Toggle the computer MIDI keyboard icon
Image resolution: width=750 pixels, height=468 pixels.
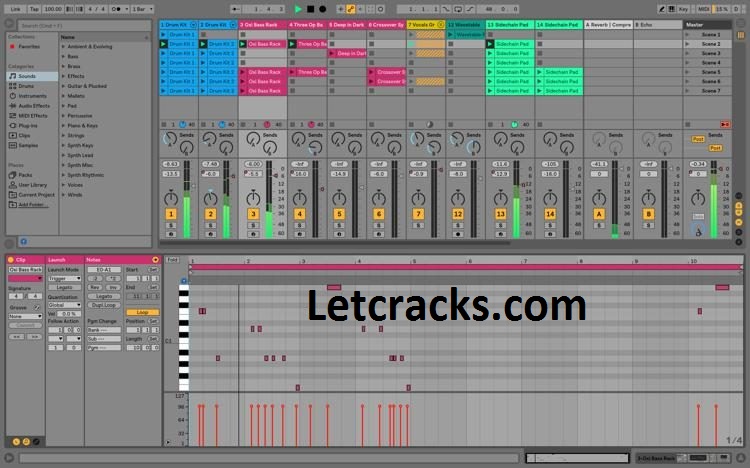click(x=672, y=9)
